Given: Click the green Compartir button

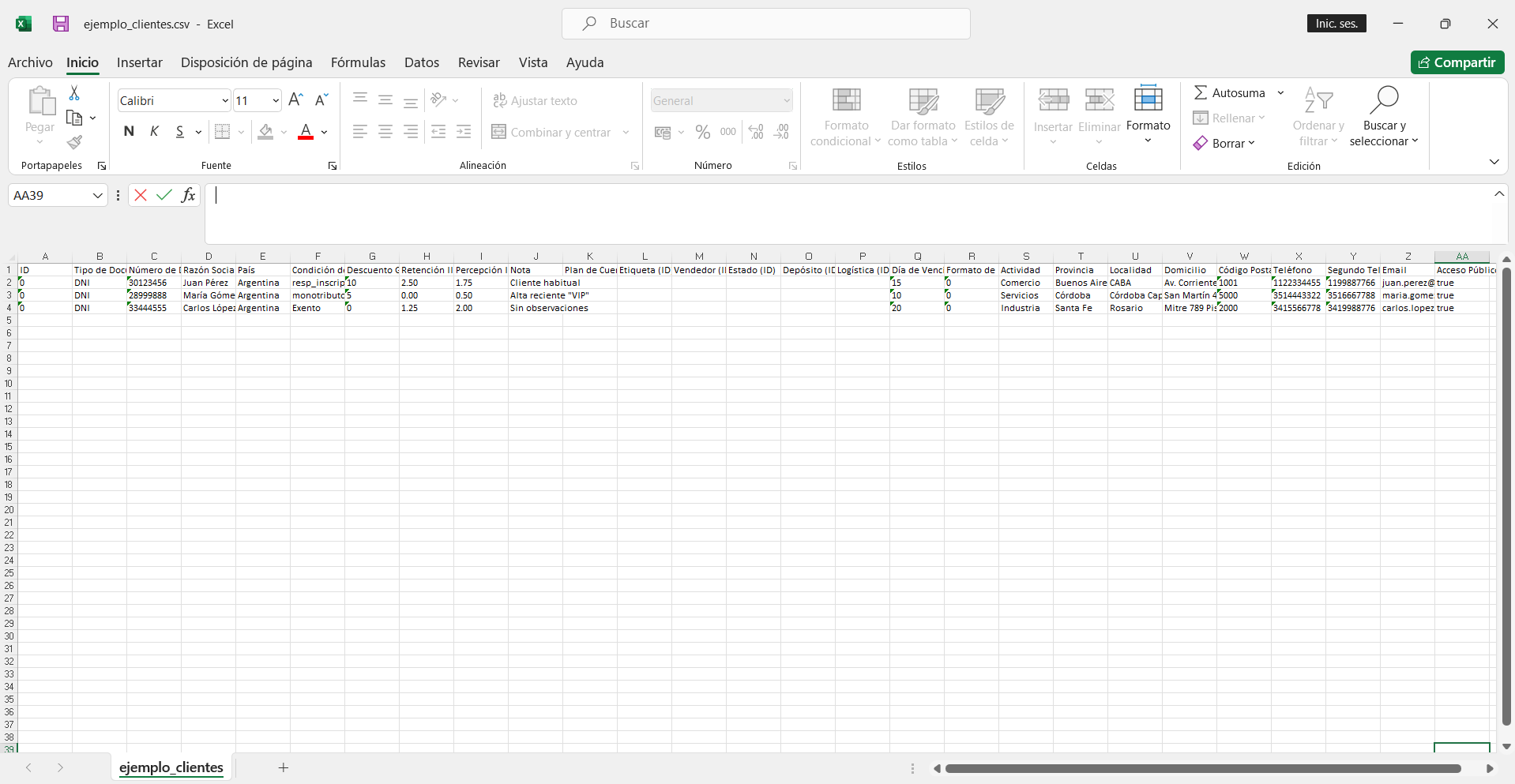Looking at the screenshot, I should tap(1457, 62).
